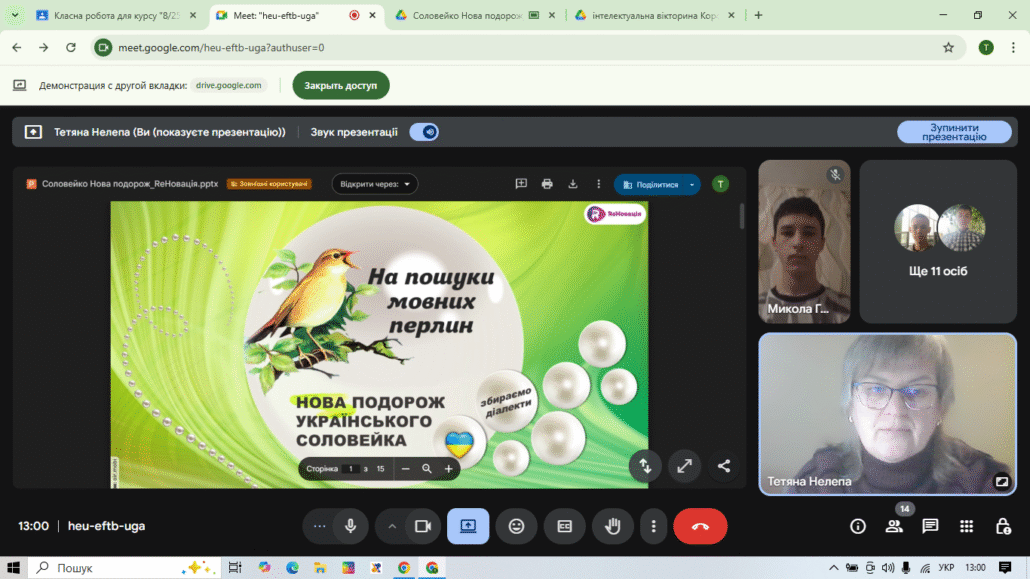Show the participants list
Image resolution: width=1030 pixels, height=579 pixels.
(x=894, y=526)
